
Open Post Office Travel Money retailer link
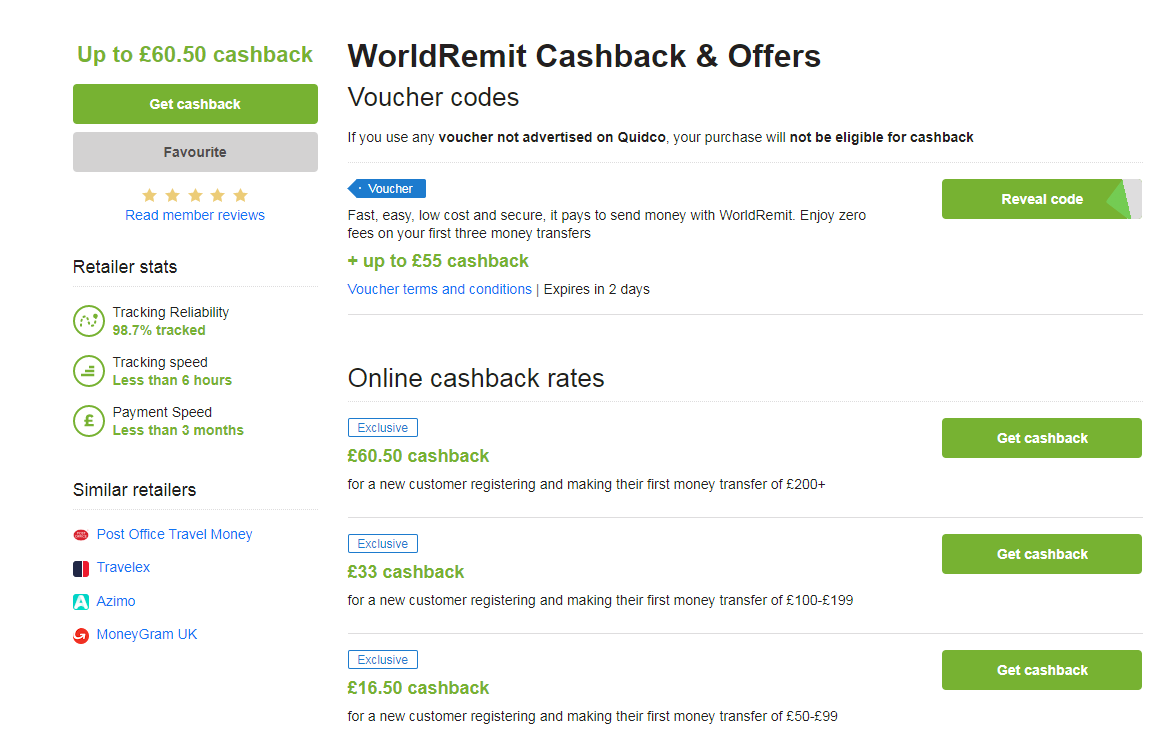tap(174, 534)
